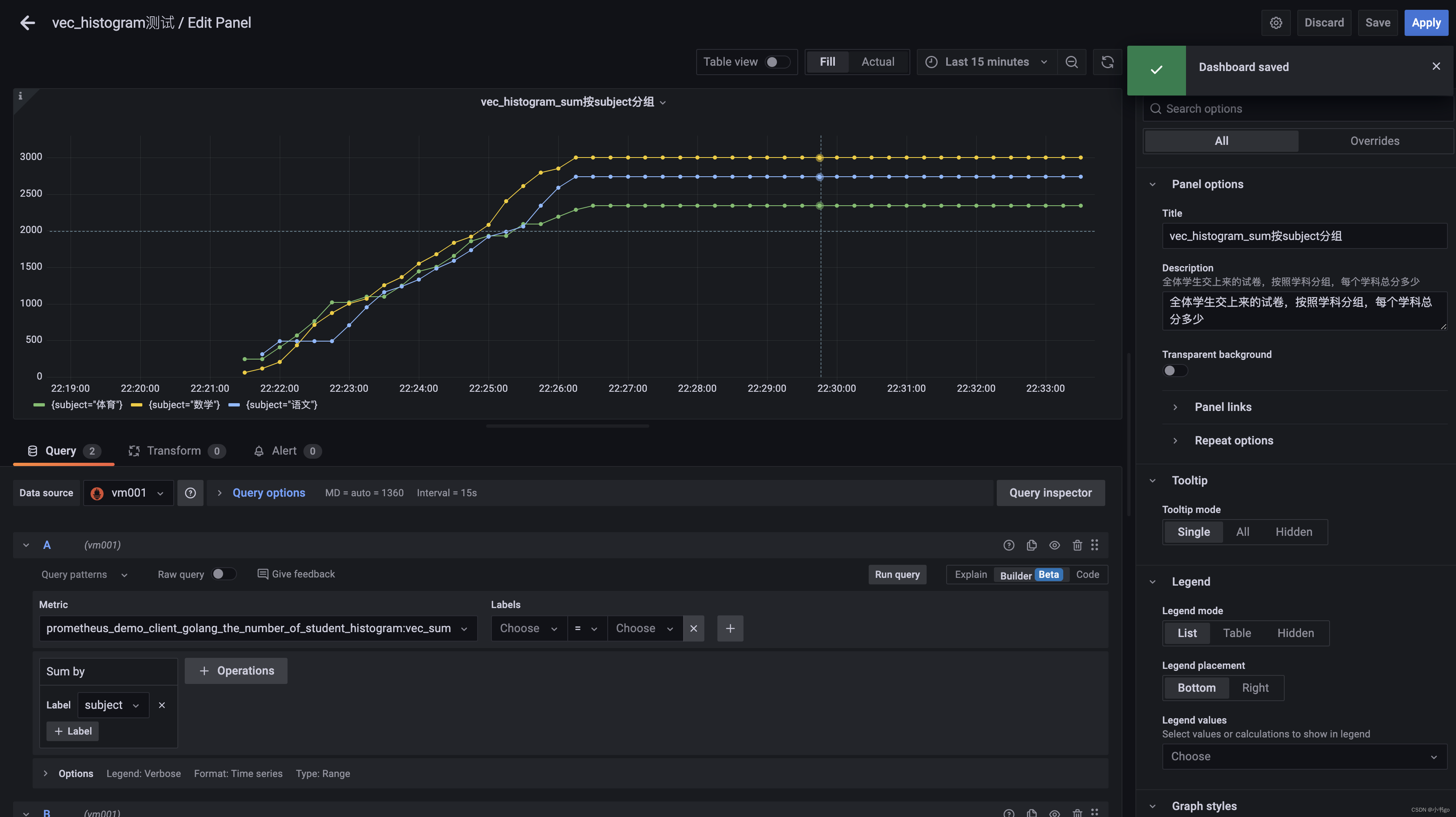Screen dimensions: 1456x817
Task: Hide query A with the eye icon
Action: click(1054, 545)
